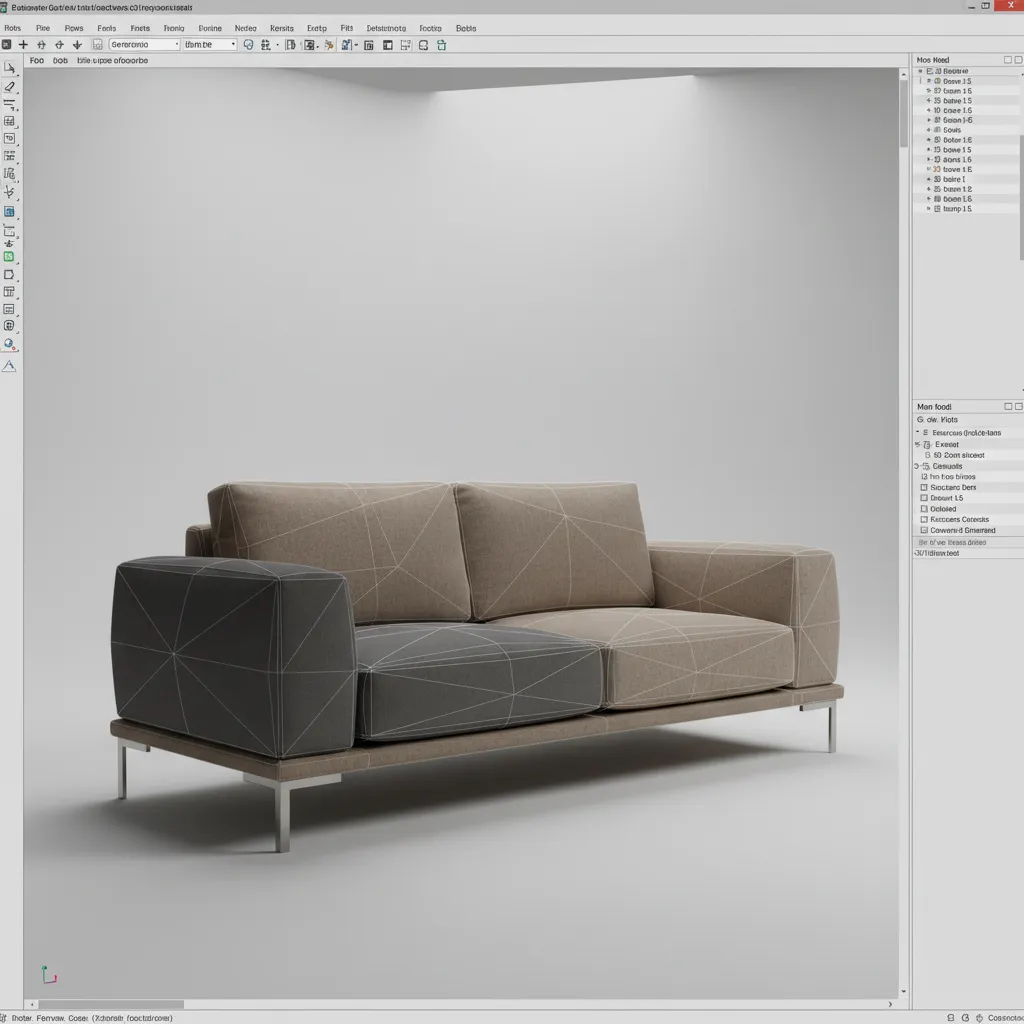Click the orange-accented icon in top toolbar

pyautogui.click(x=328, y=45)
